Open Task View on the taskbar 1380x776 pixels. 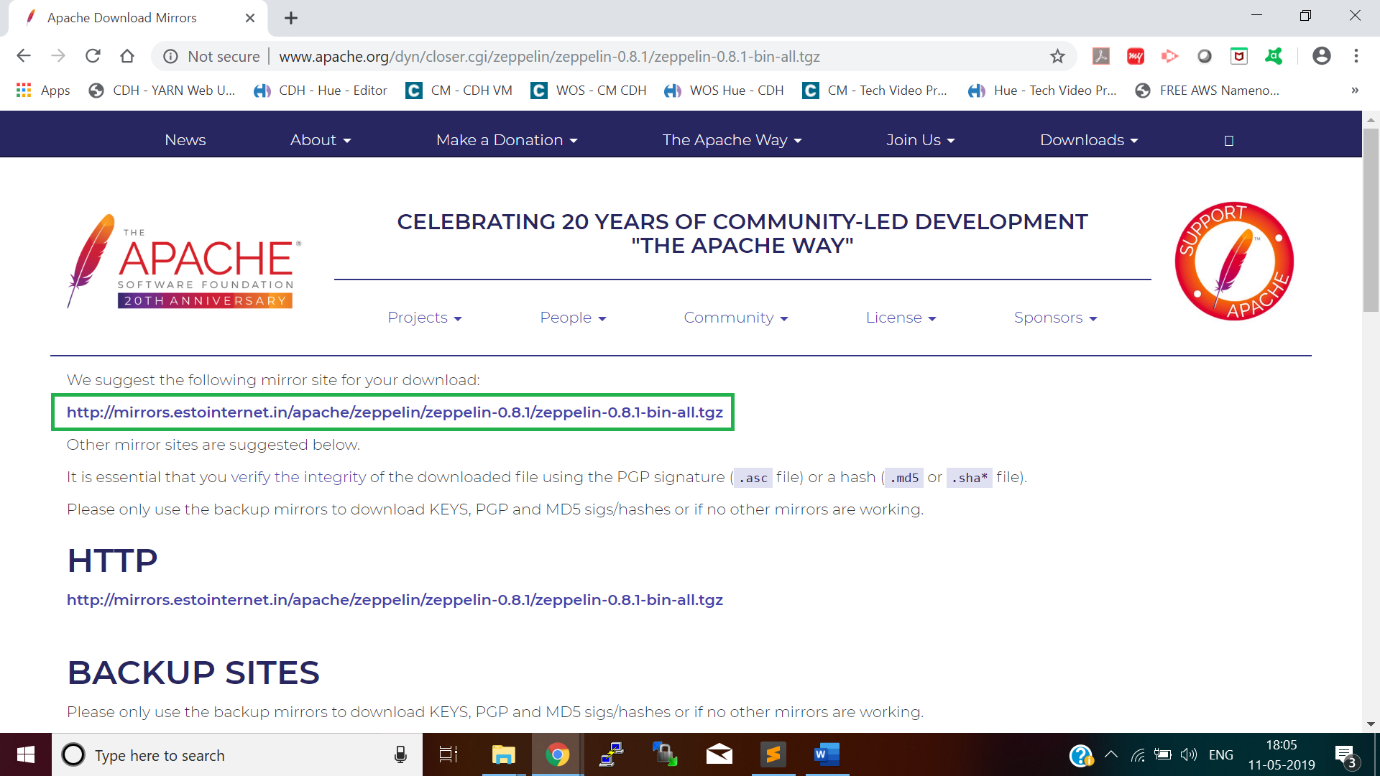click(448, 755)
